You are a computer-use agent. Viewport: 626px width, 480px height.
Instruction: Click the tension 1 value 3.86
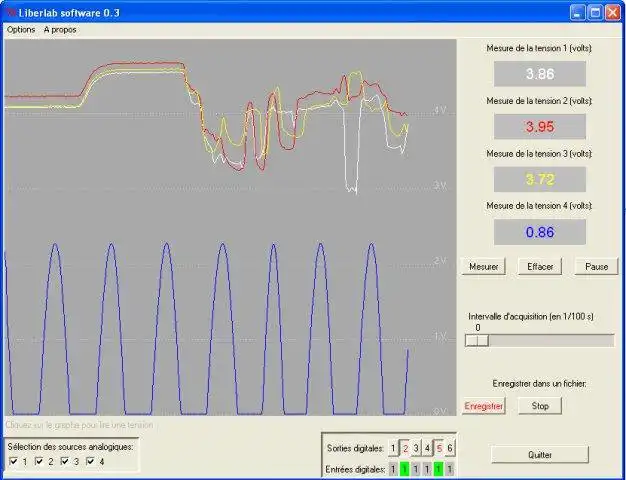coord(540,73)
